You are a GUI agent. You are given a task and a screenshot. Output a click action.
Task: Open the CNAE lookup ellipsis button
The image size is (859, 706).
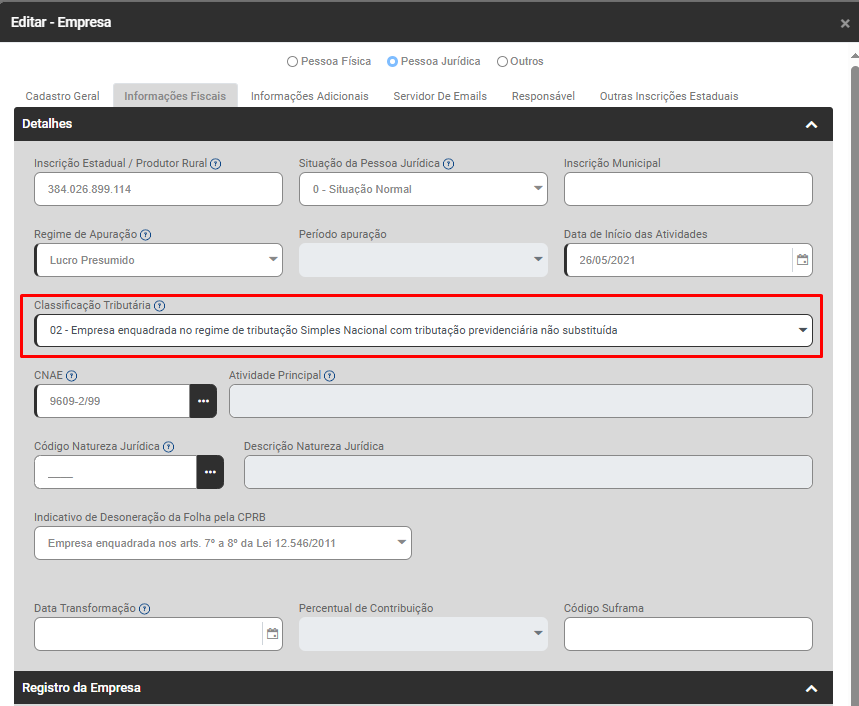tap(203, 401)
